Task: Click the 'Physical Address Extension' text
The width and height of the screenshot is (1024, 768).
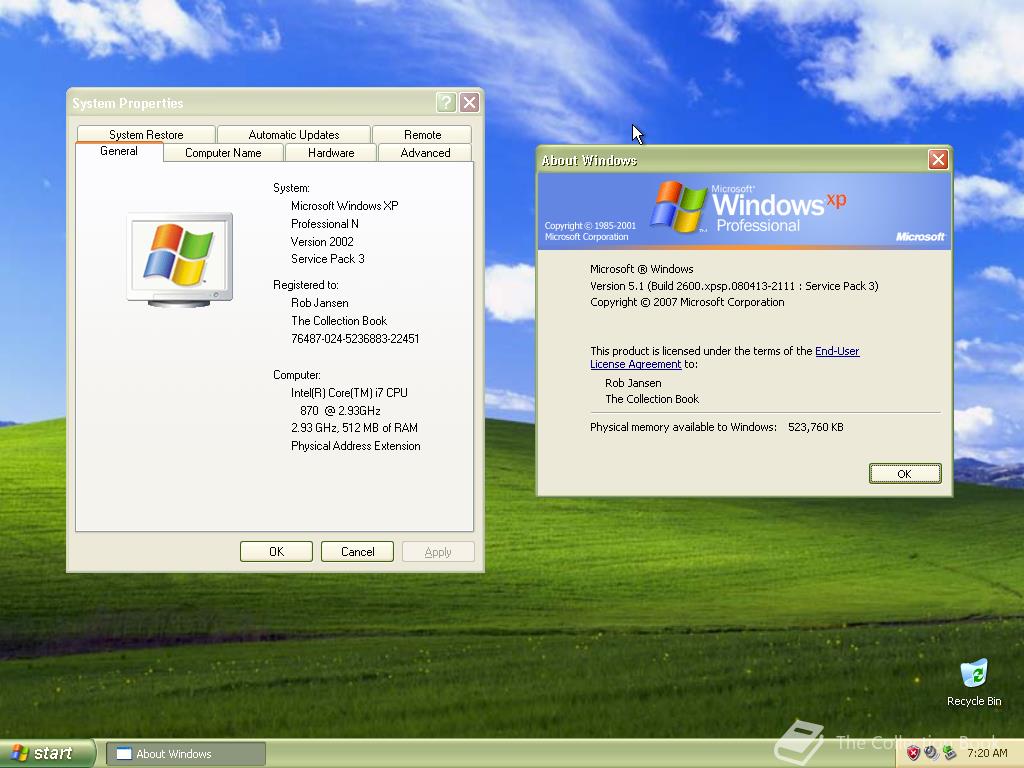Action: coord(355,446)
